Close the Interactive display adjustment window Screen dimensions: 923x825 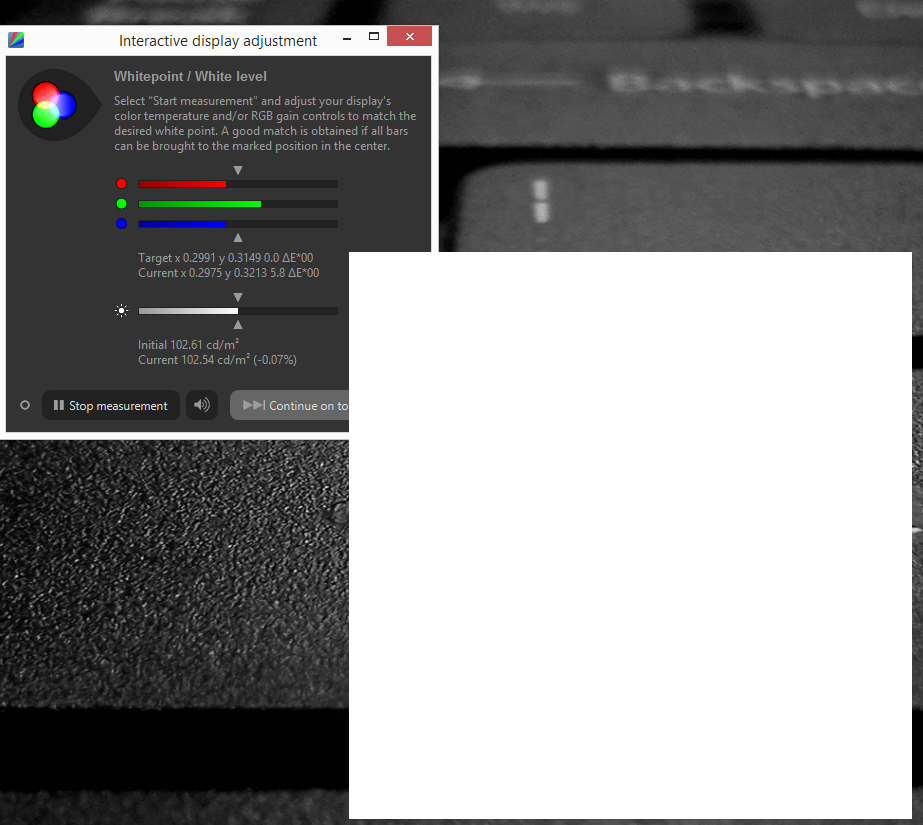(410, 36)
